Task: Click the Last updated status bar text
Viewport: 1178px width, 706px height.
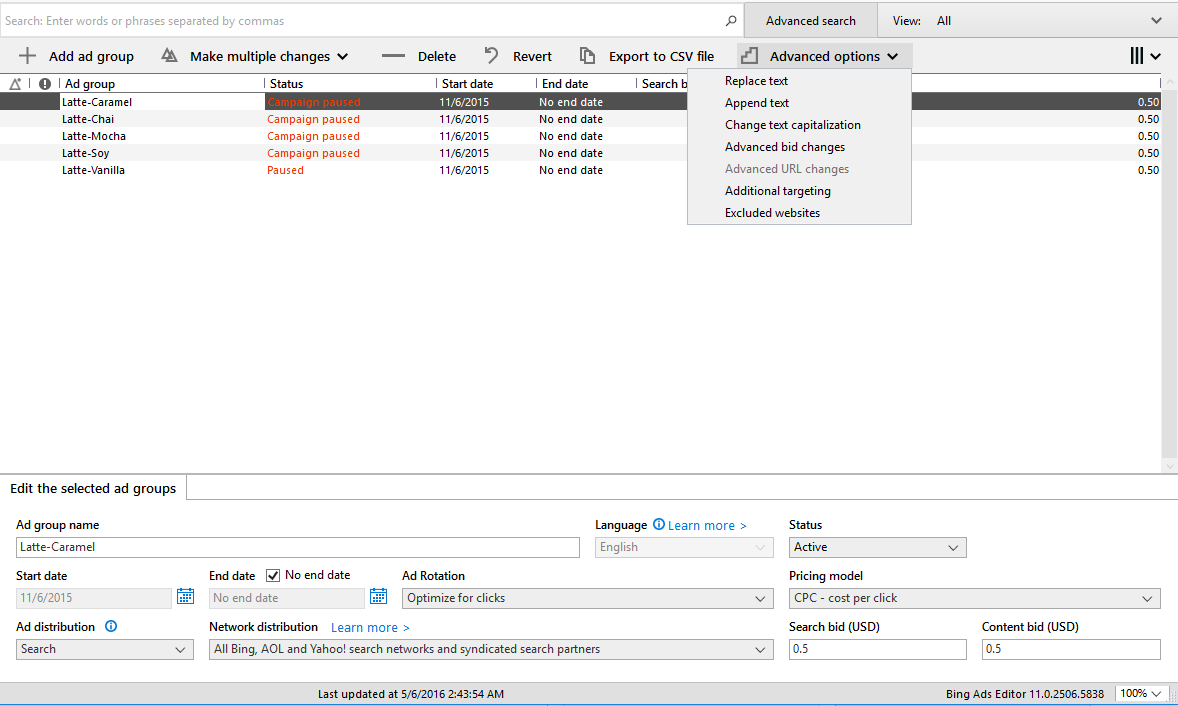Action: 410,694
